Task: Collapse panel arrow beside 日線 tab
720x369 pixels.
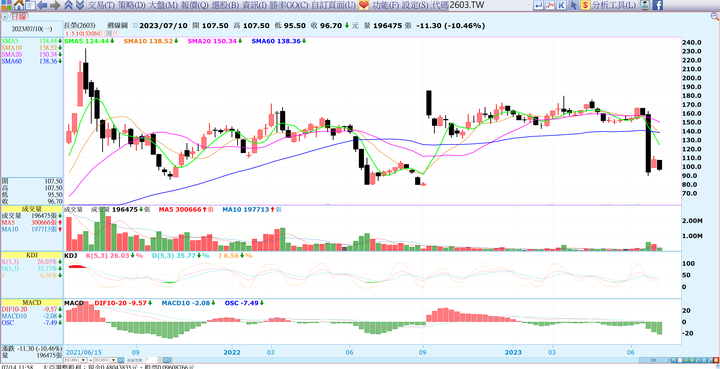Action: [x=5, y=16]
